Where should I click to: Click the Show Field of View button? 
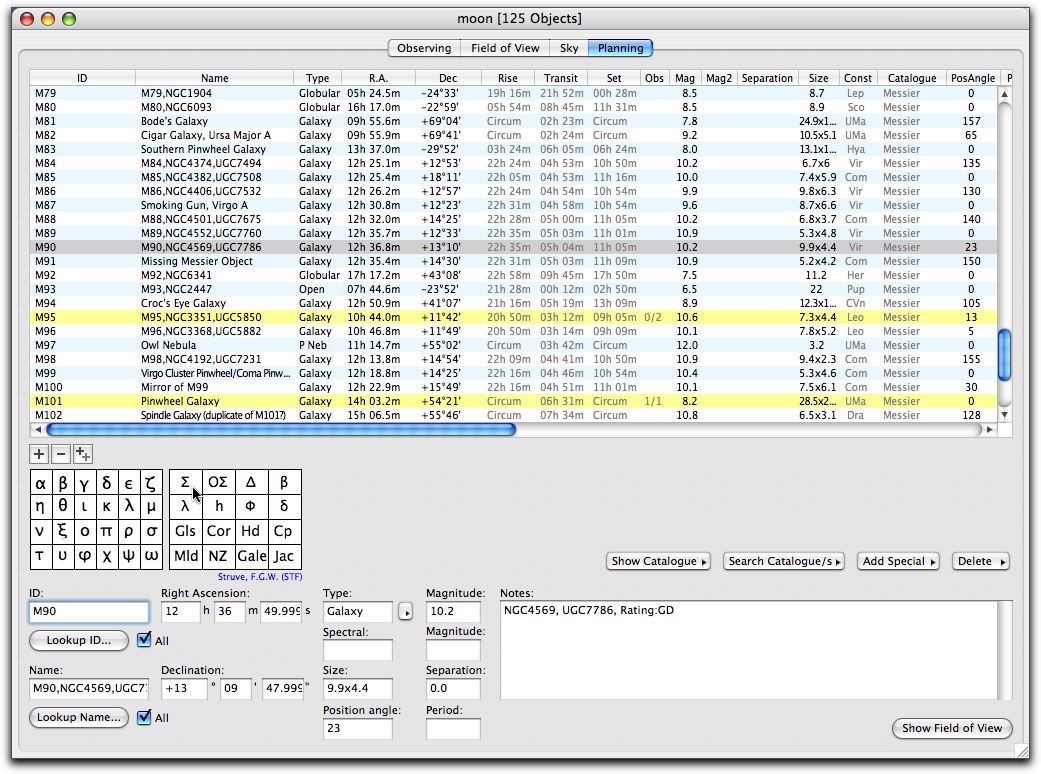[x=951, y=728]
